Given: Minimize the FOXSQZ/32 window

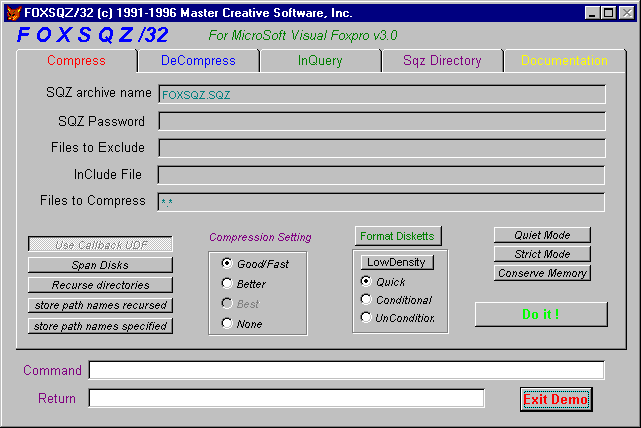Looking at the screenshot, I should point(592,13).
